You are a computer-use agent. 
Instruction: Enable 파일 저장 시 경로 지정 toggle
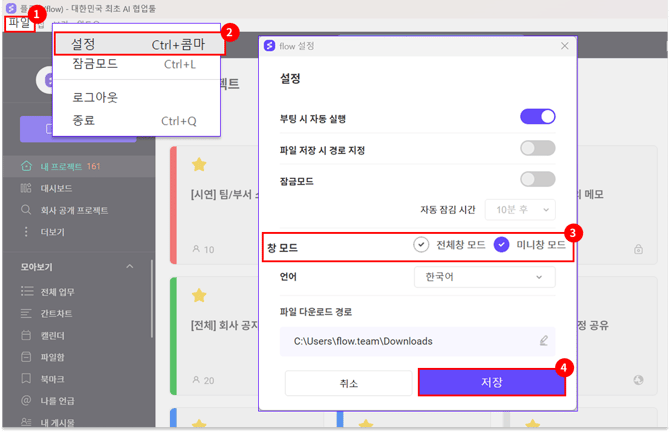point(537,148)
